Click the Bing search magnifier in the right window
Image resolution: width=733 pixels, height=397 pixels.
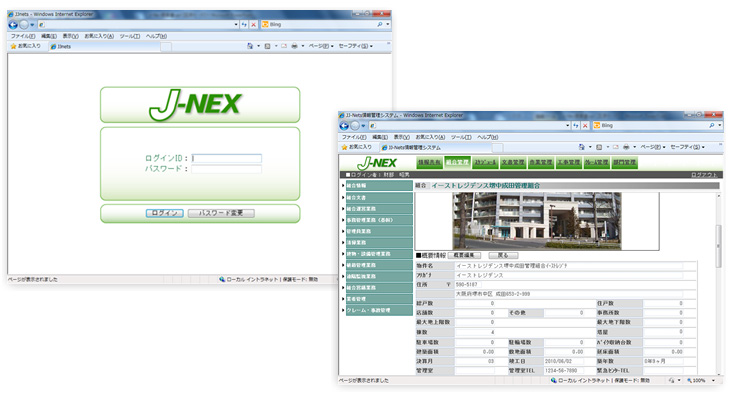711,125
